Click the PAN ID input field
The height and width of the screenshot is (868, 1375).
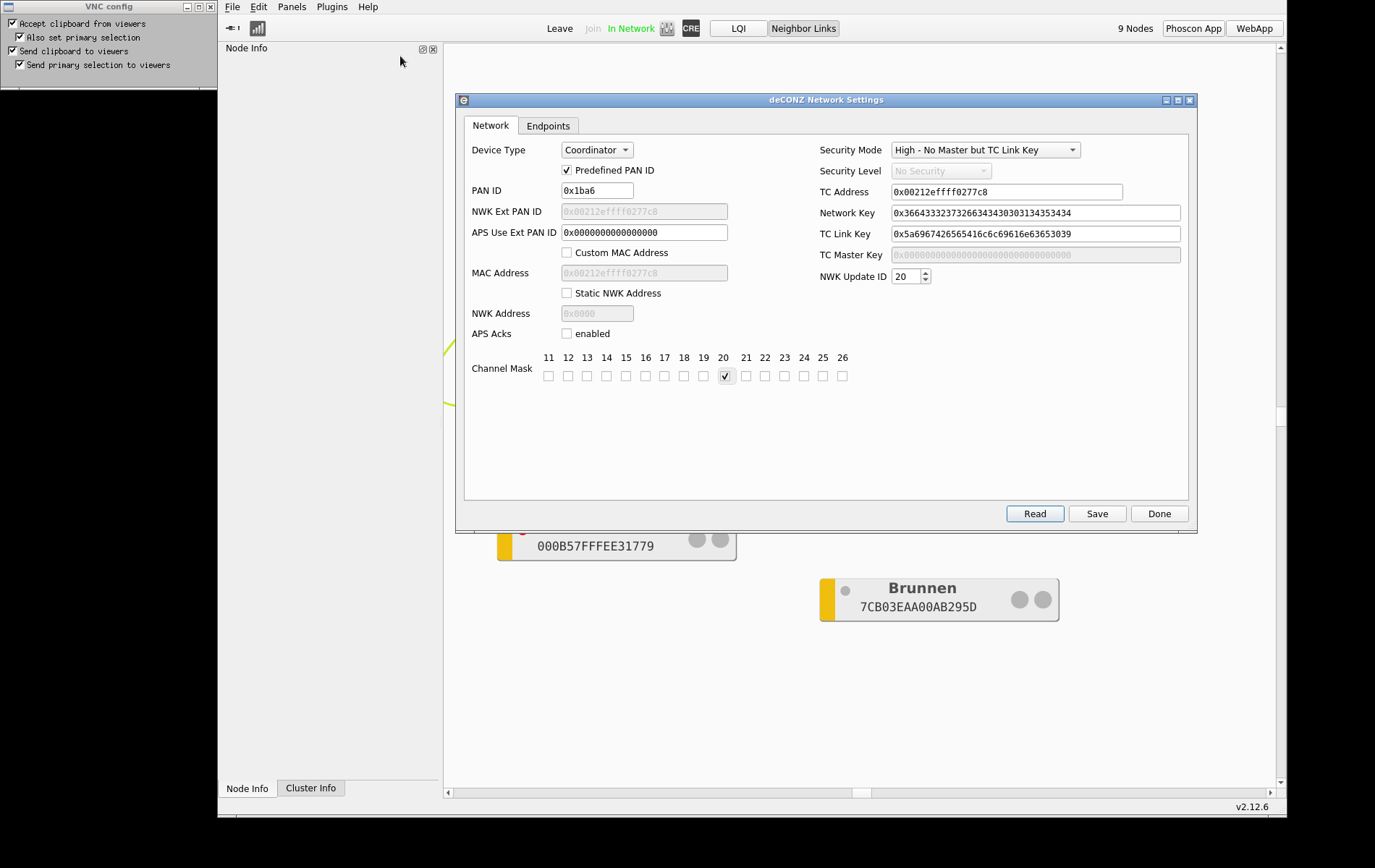(x=598, y=191)
